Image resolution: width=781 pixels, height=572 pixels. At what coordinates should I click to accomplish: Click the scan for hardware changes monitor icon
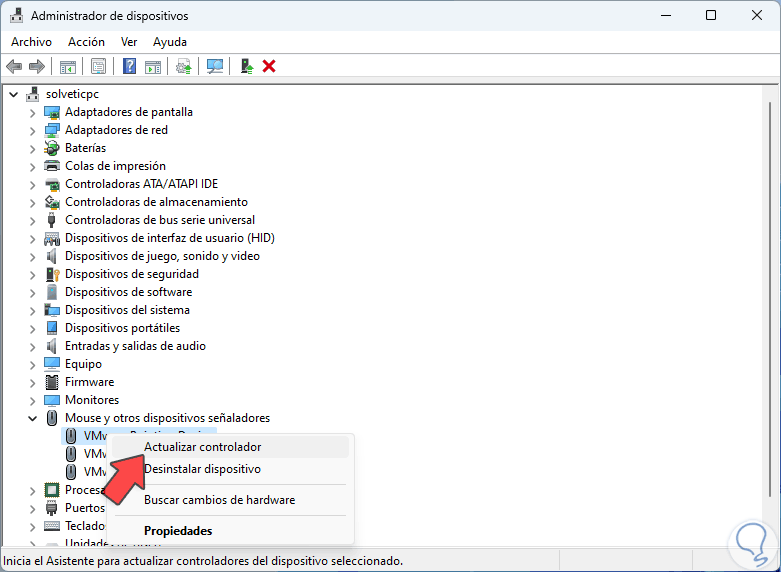215,66
